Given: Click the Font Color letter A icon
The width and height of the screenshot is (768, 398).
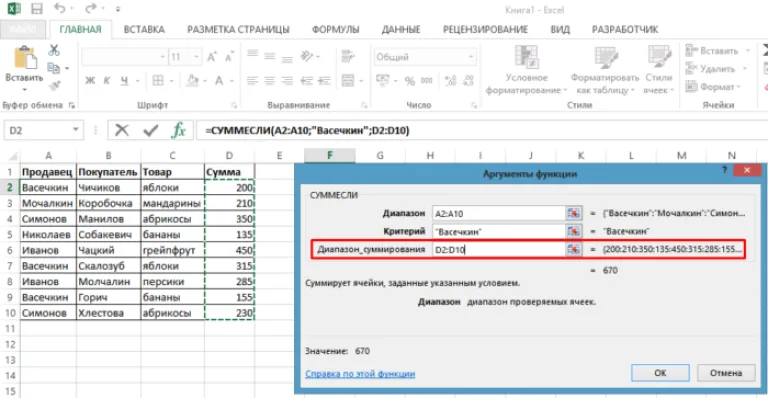Looking at the screenshot, I should pyautogui.click(x=219, y=80).
